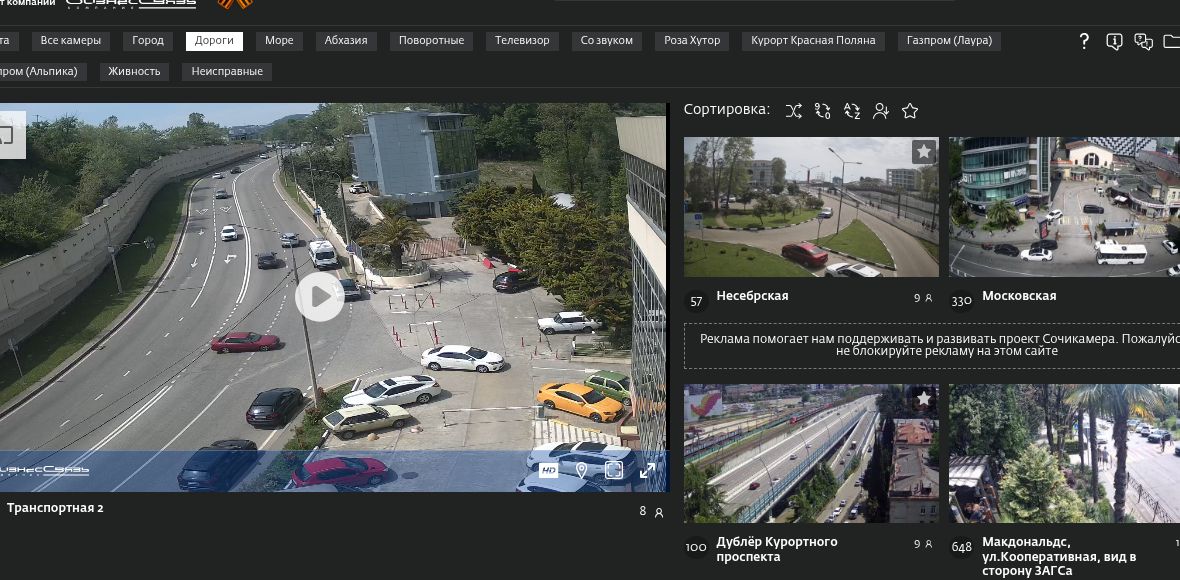Select the Газпром (Альпика) tab
1180x580 pixels.
(41, 71)
